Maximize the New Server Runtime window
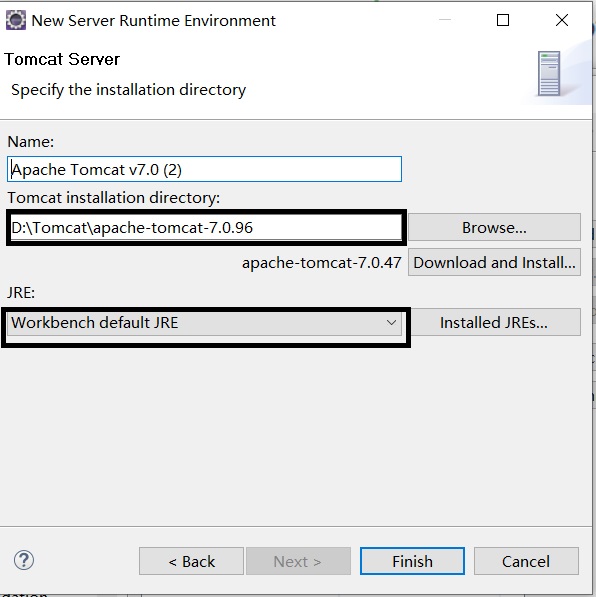 tap(503, 20)
